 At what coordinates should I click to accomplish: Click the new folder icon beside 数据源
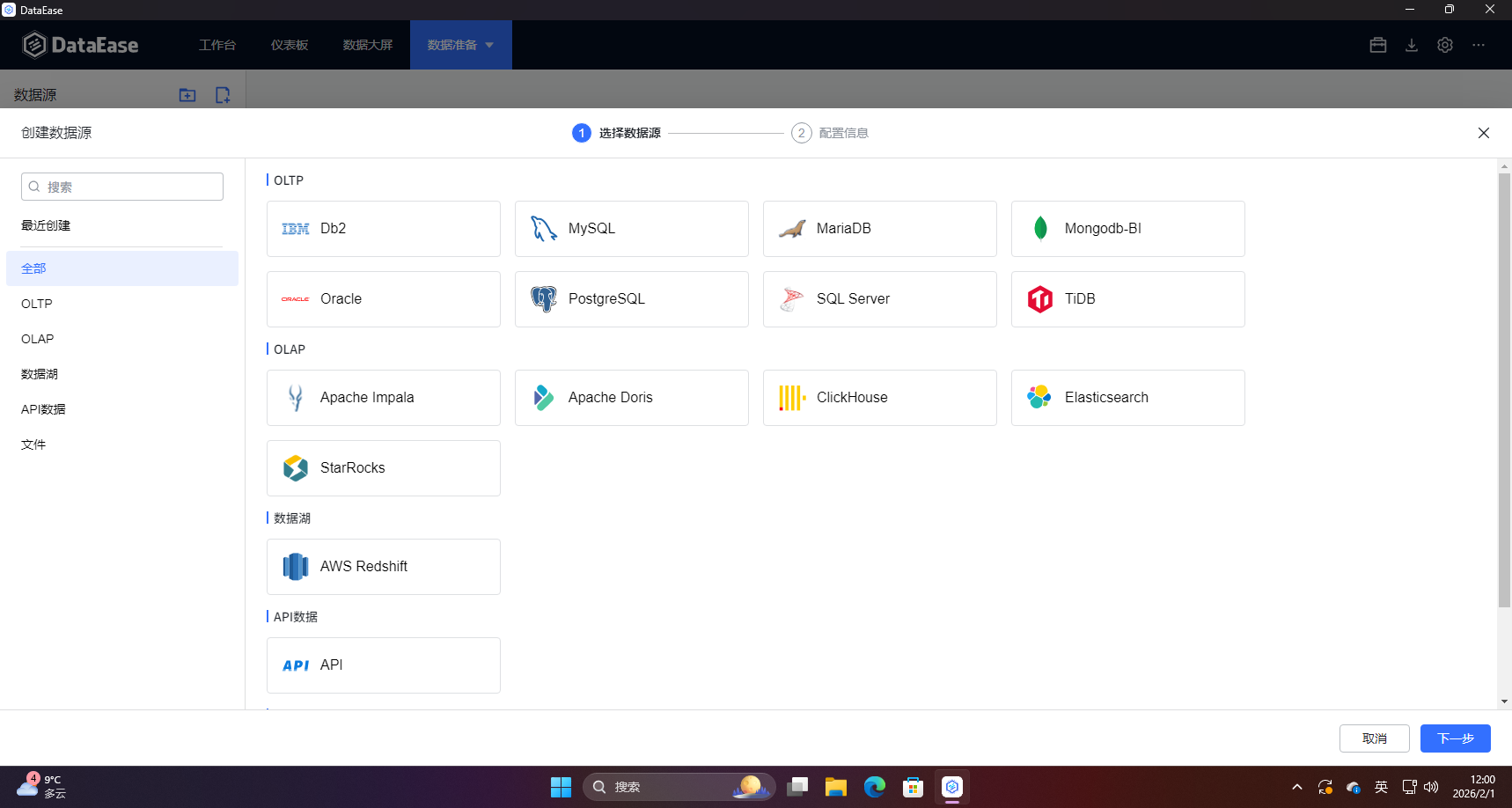coord(187,95)
